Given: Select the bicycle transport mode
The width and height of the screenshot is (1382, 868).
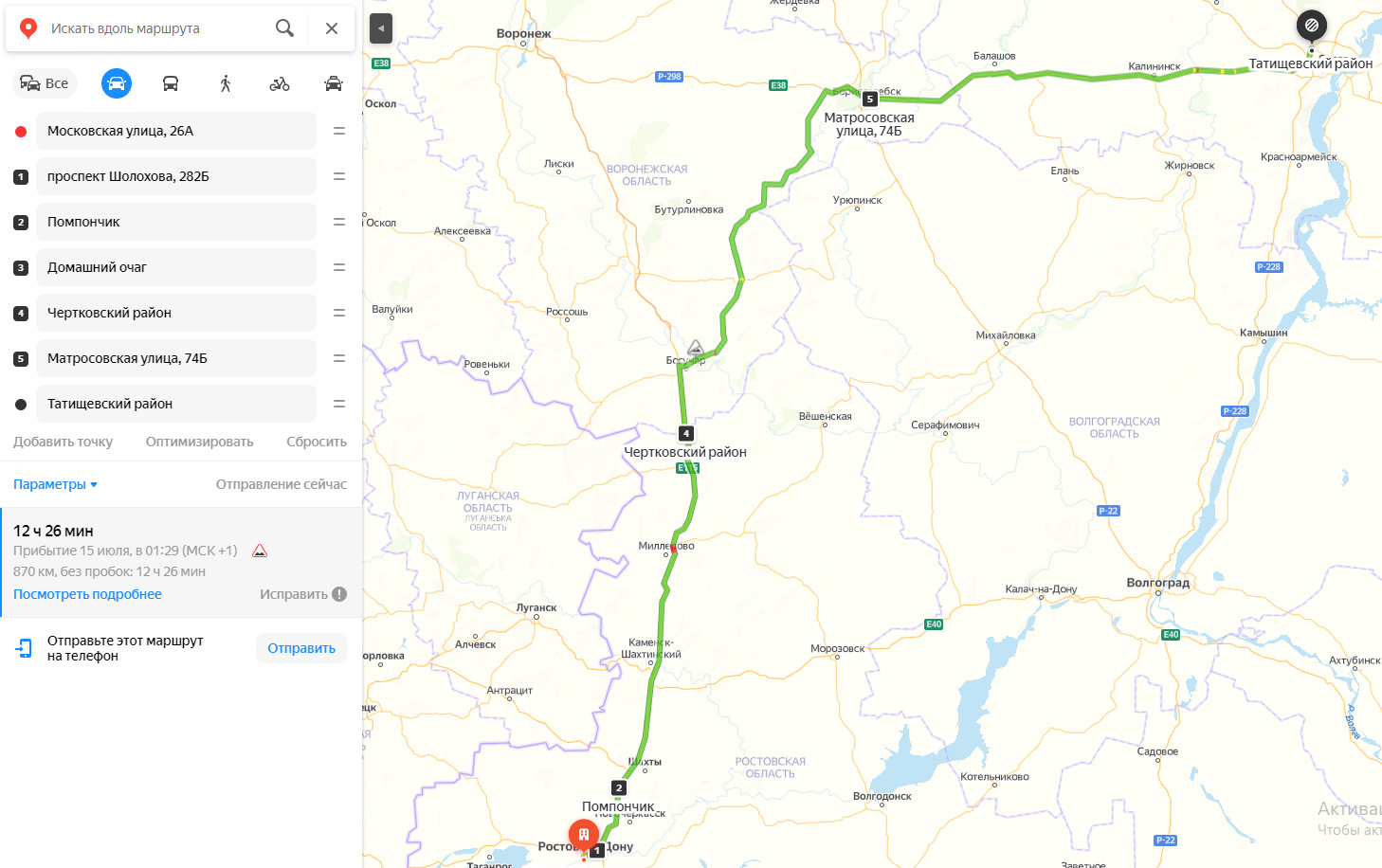Looking at the screenshot, I should (280, 83).
